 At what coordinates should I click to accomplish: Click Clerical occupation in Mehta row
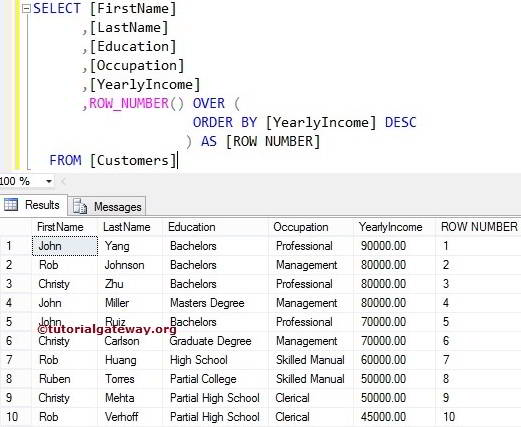click(311, 398)
